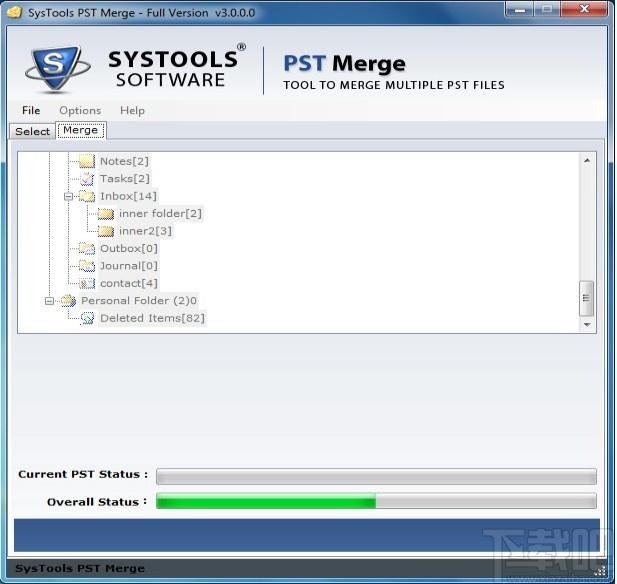Click the title bar application icon
This screenshot has height=584, width=617.
coord(14,12)
